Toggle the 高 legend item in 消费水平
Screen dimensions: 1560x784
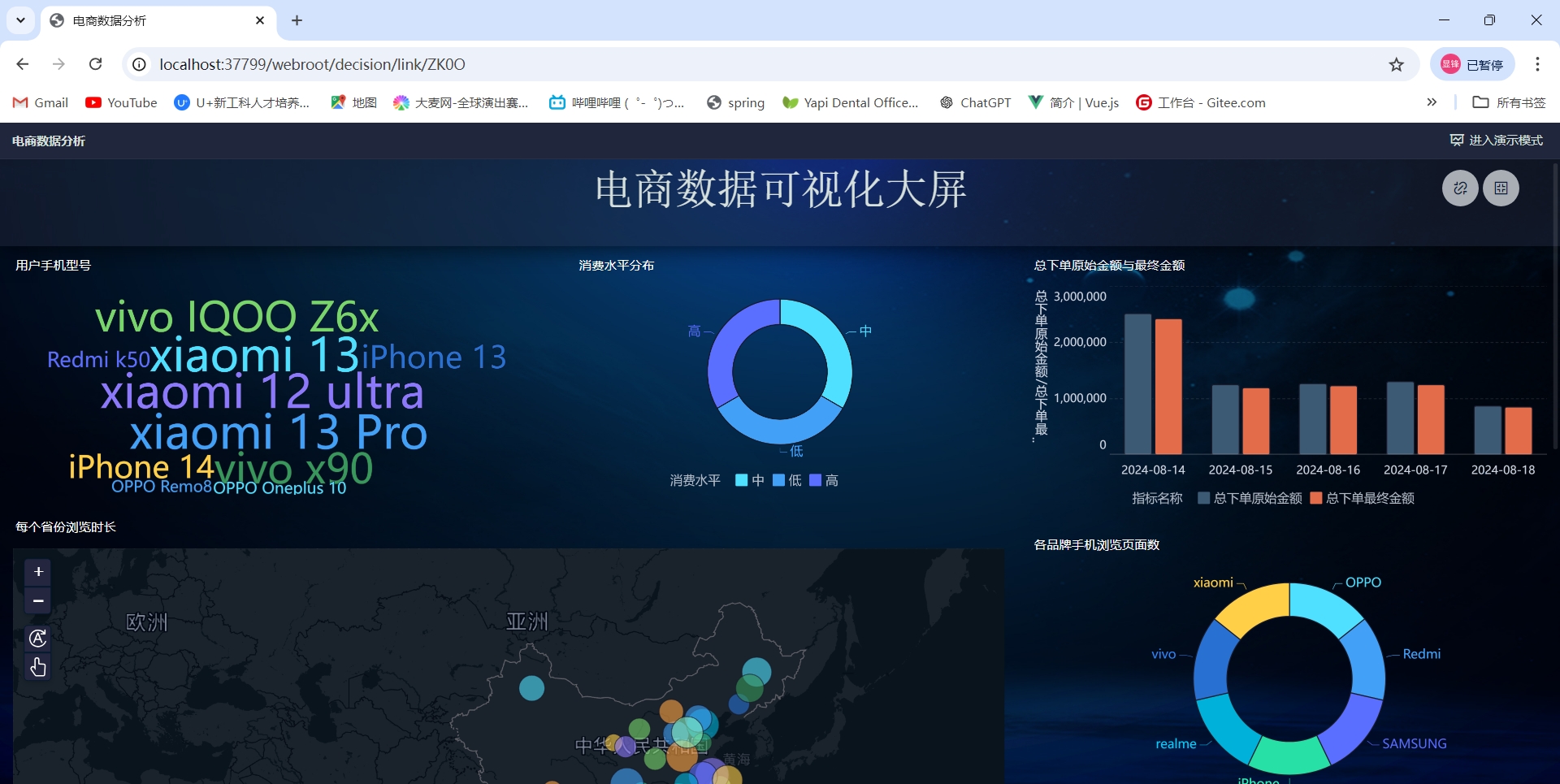824,480
